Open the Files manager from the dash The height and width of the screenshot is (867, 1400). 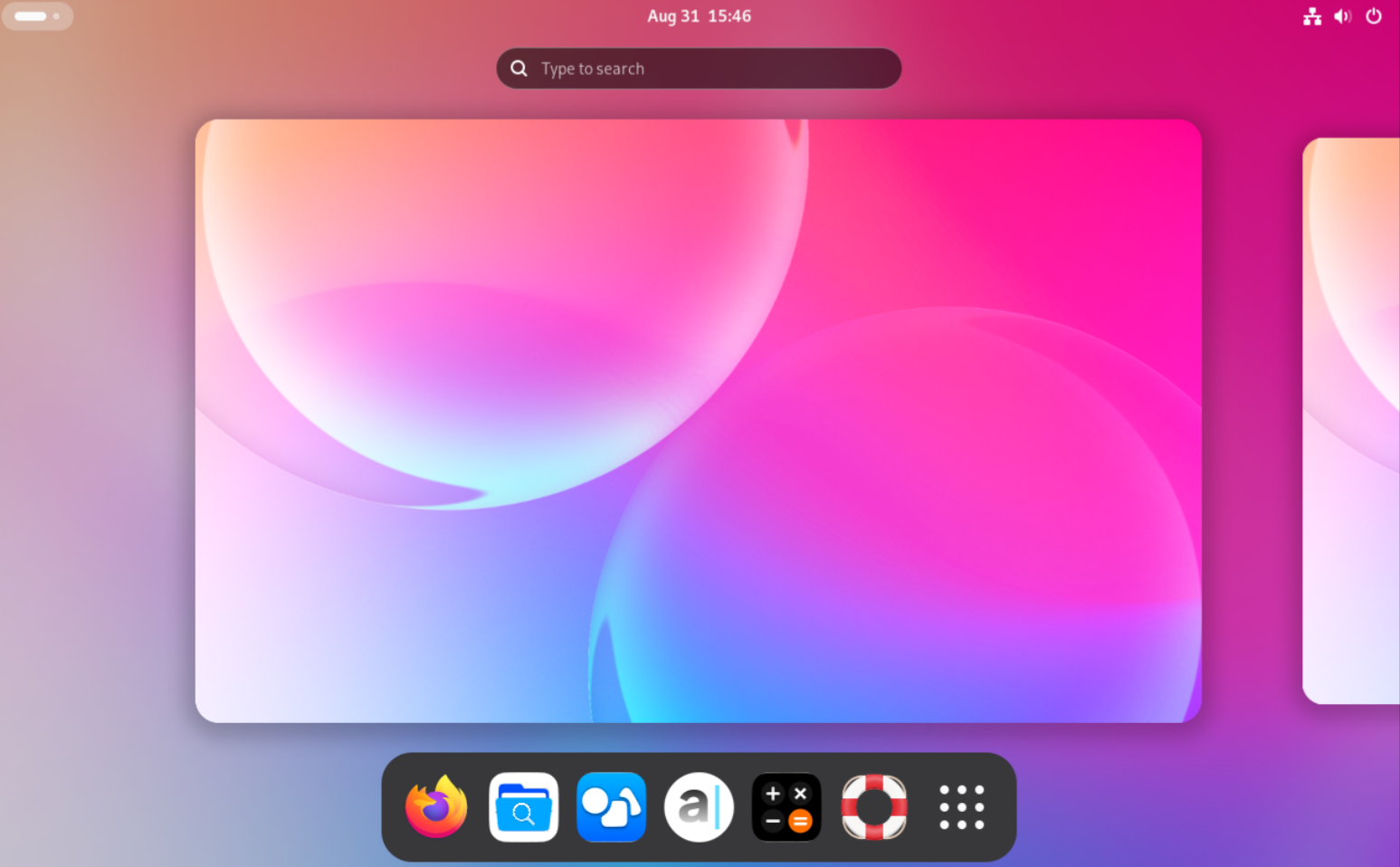pos(523,806)
